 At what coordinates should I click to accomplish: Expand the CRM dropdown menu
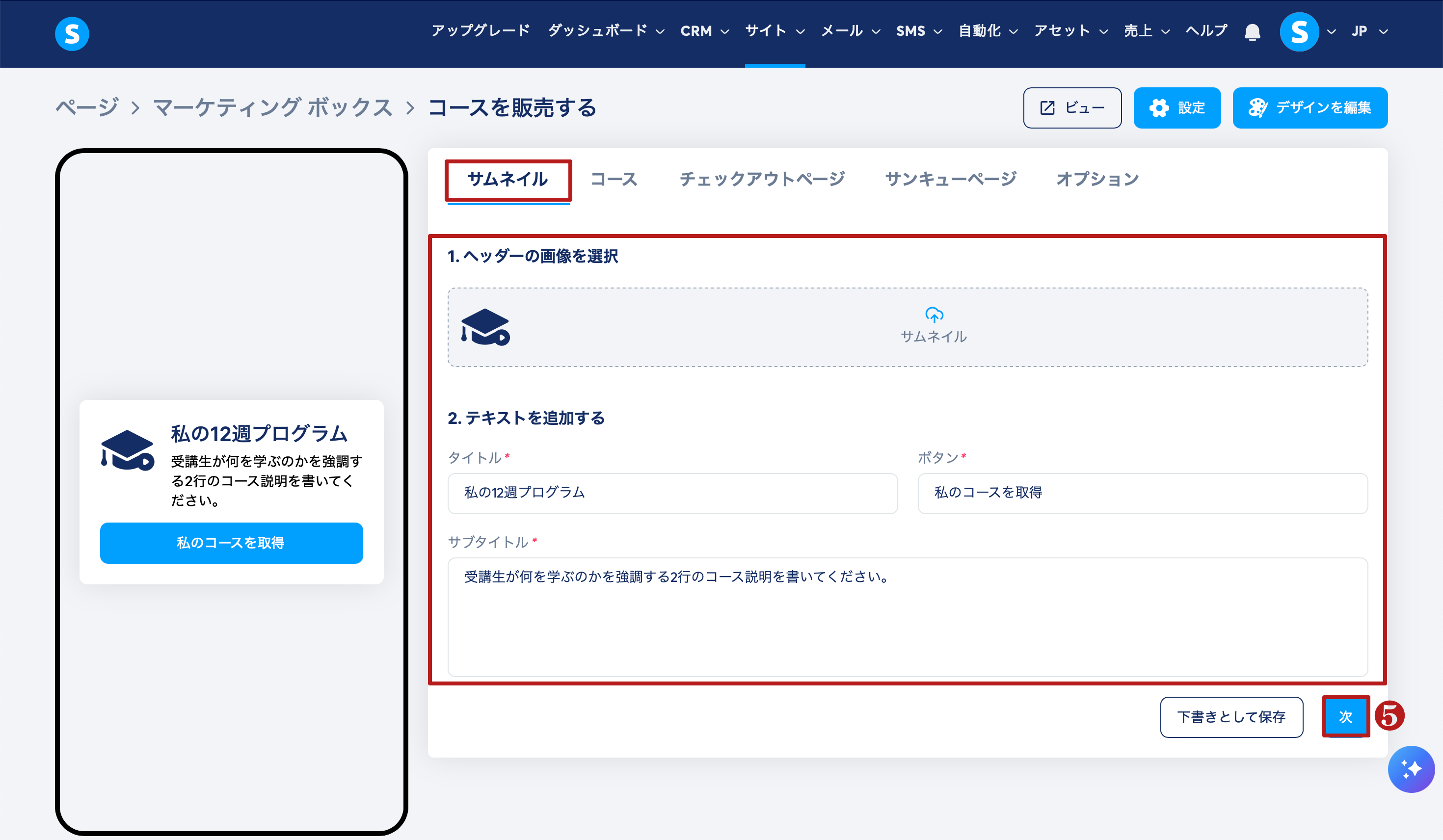pos(704,31)
